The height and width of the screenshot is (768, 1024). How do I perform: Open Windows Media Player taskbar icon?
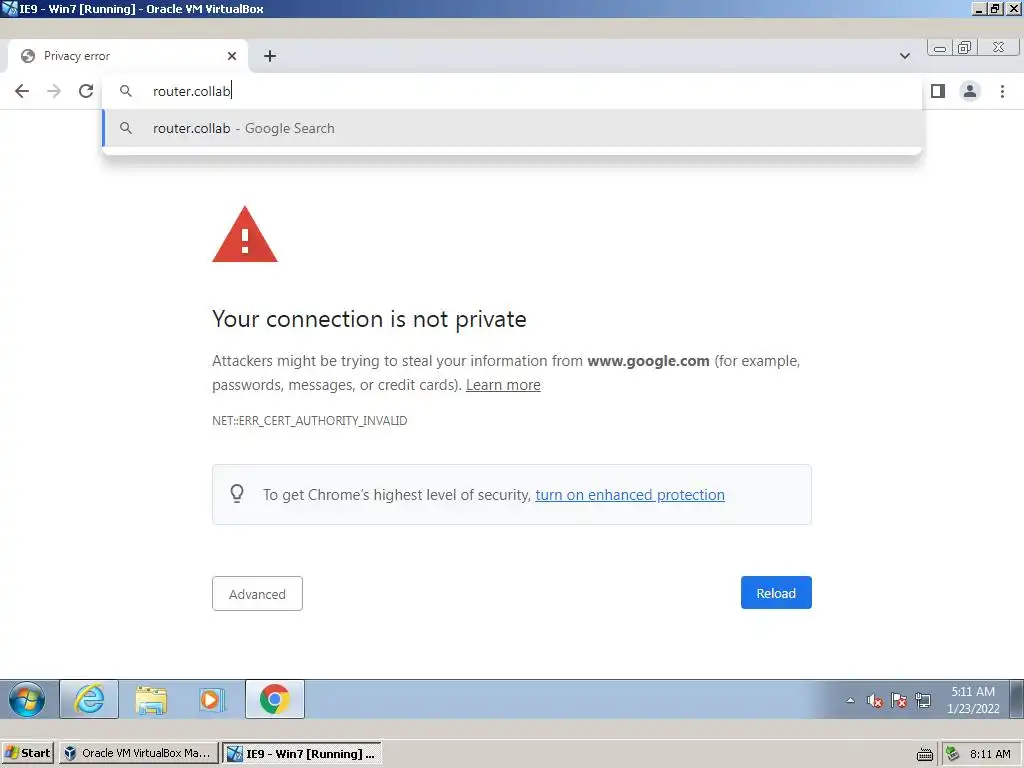tap(212, 699)
